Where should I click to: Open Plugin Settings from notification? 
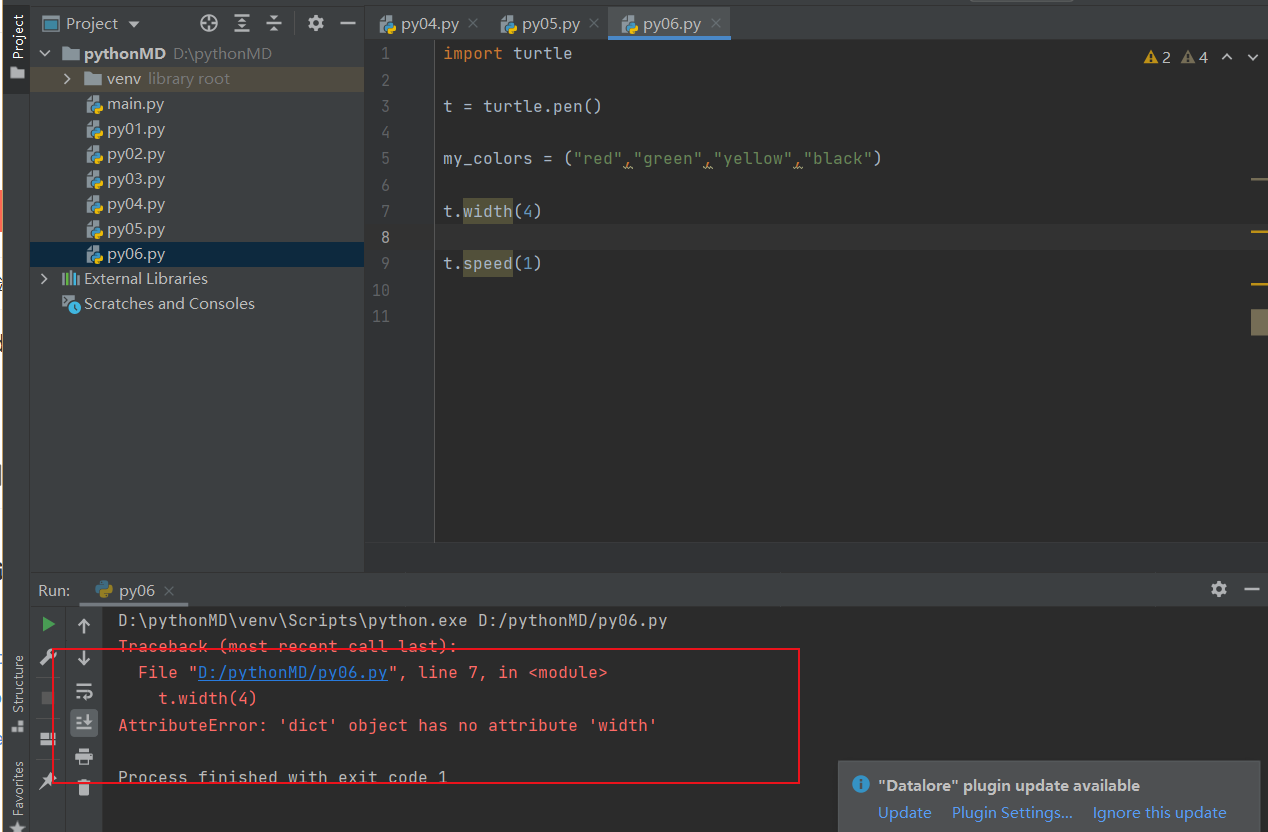(1012, 813)
